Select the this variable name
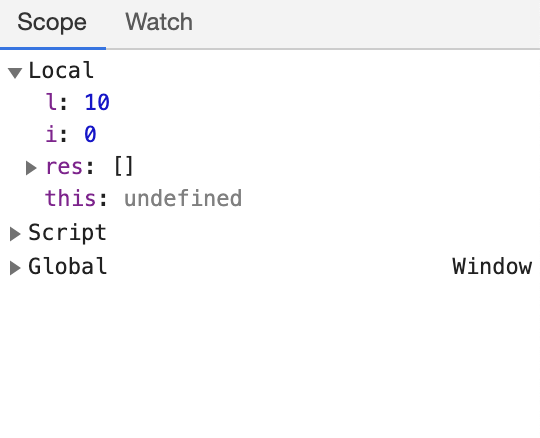 point(71,198)
